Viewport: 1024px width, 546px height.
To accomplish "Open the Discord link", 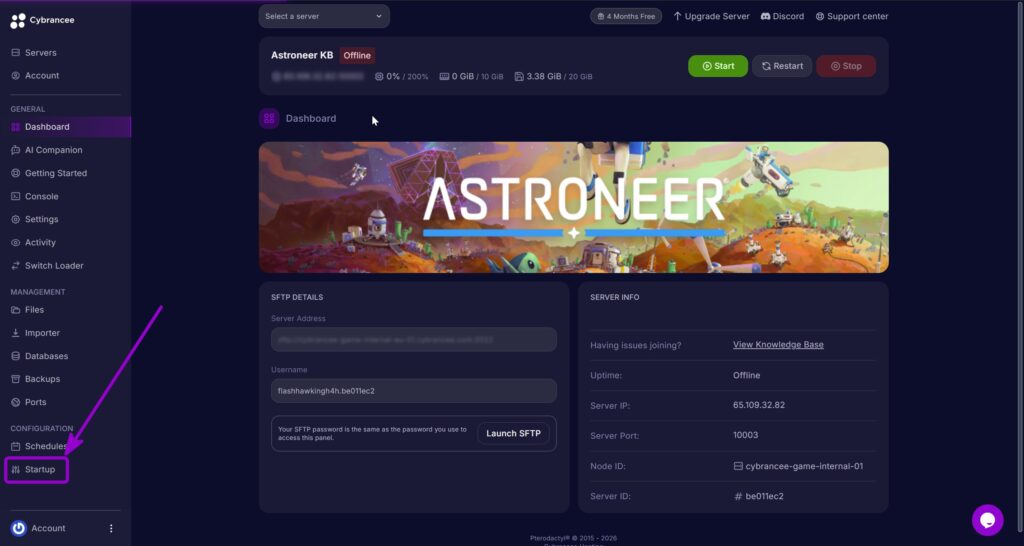I will 782,16.
